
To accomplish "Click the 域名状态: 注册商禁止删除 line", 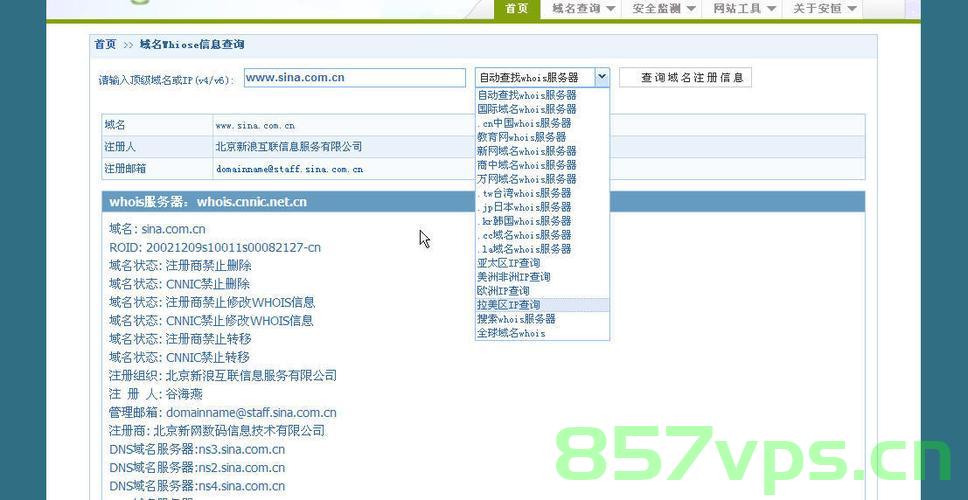I will pos(180,266).
